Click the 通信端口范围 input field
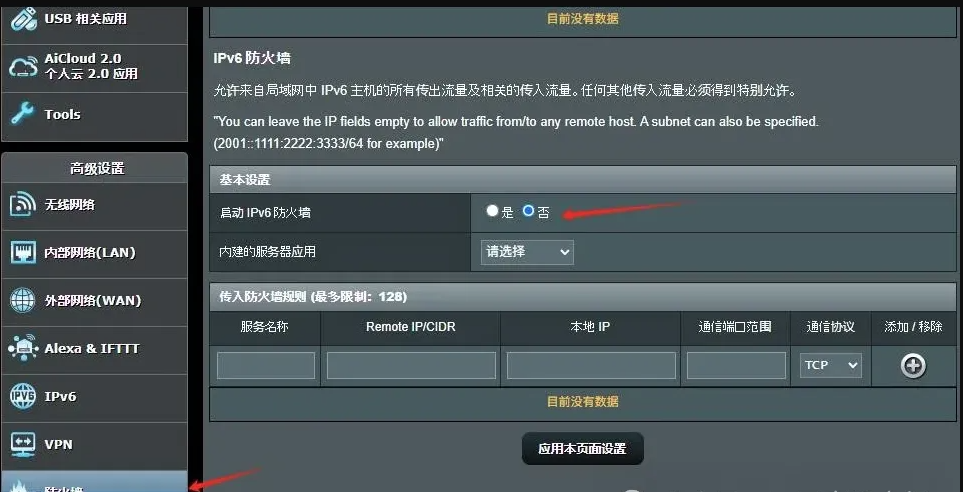The width and height of the screenshot is (963, 492). (x=736, y=365)
